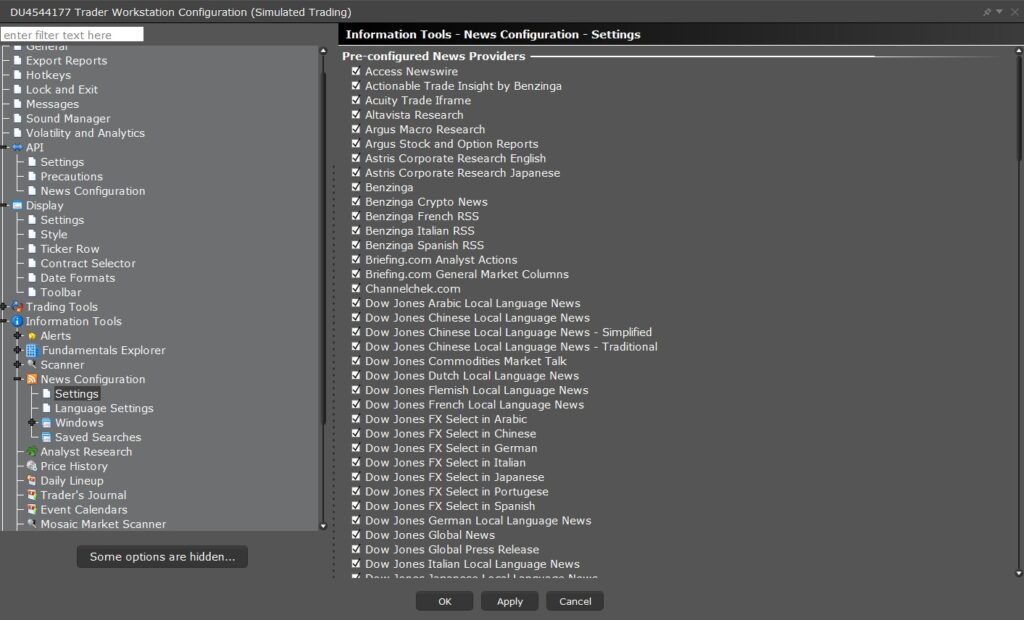Screen dimensions: 1024x620
Task: Click the Export Reports page icon
Action: [18, 60]
